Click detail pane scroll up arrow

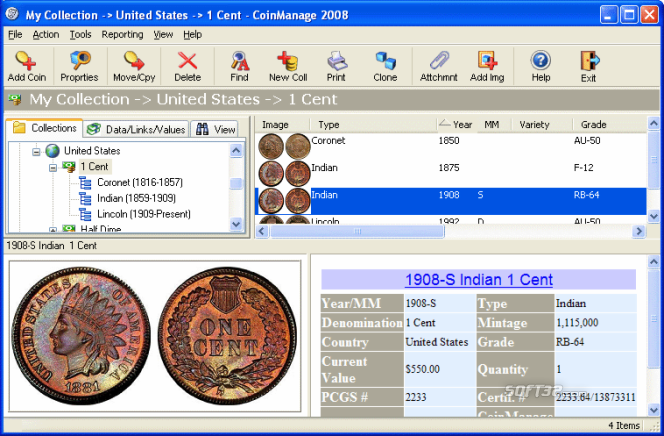pos(653,262)
